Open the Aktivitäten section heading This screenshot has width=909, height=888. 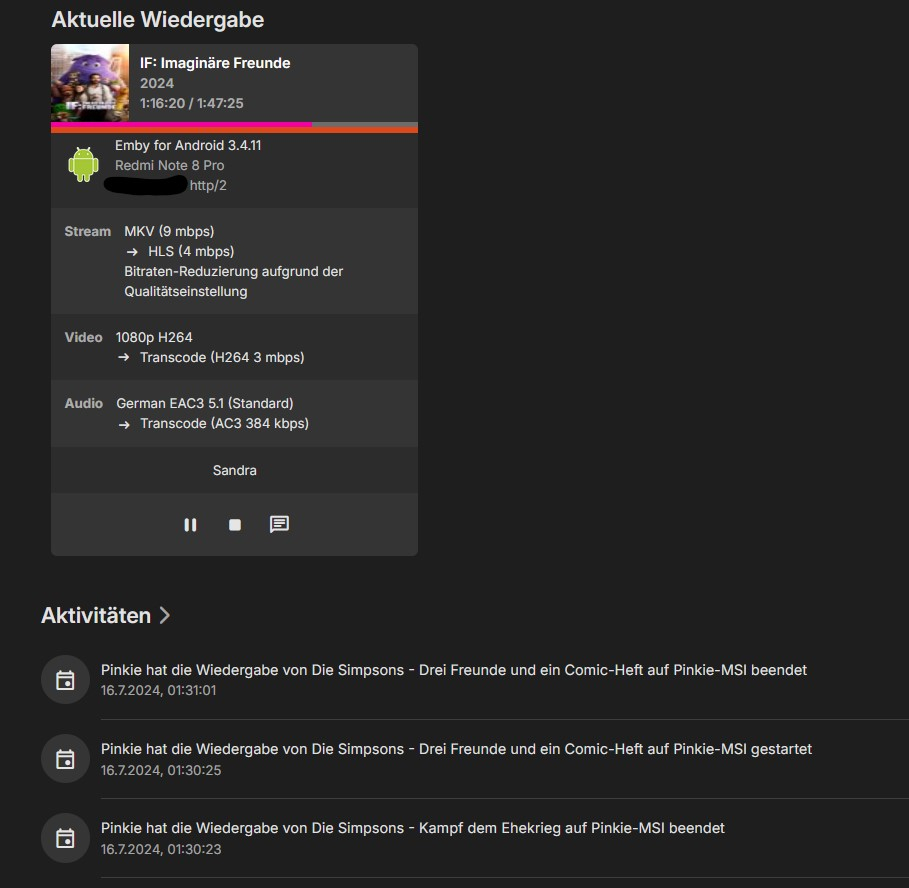(96, 616)
